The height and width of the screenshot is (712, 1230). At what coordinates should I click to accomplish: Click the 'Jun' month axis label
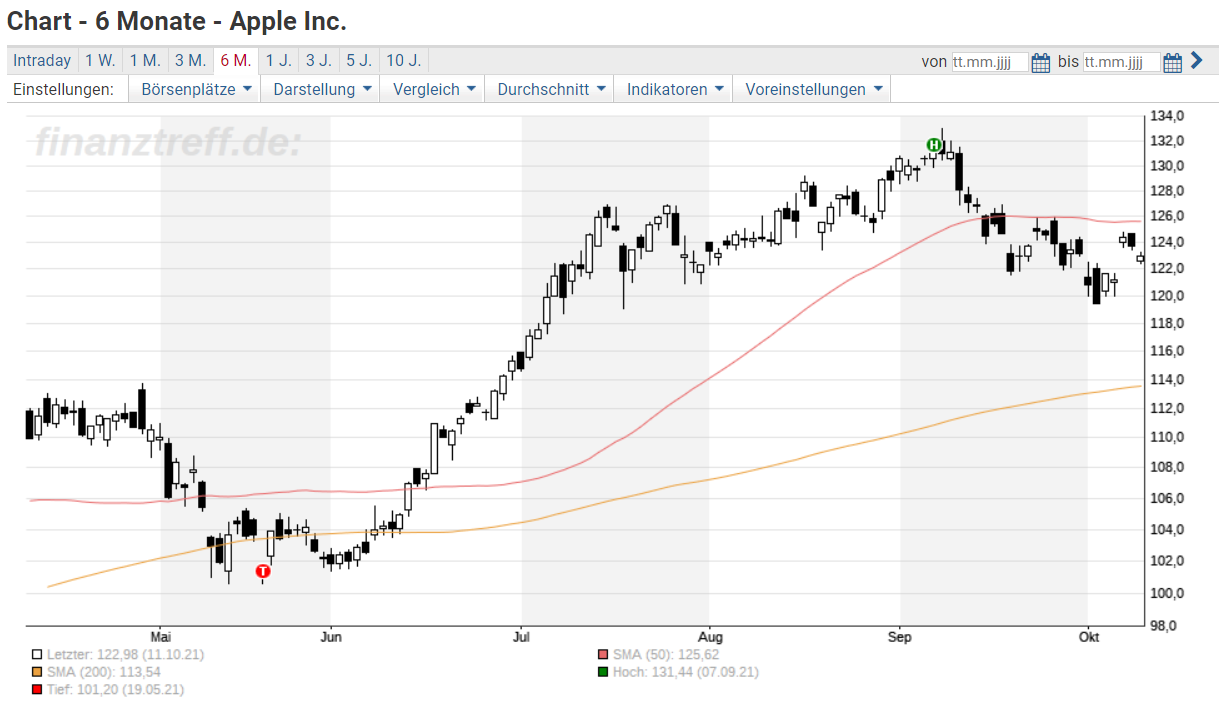[331, 636]
